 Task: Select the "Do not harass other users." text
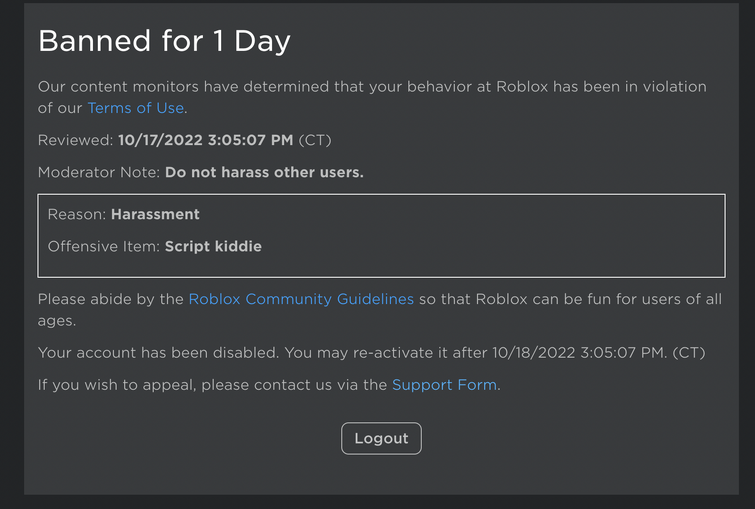coord(264,172)
